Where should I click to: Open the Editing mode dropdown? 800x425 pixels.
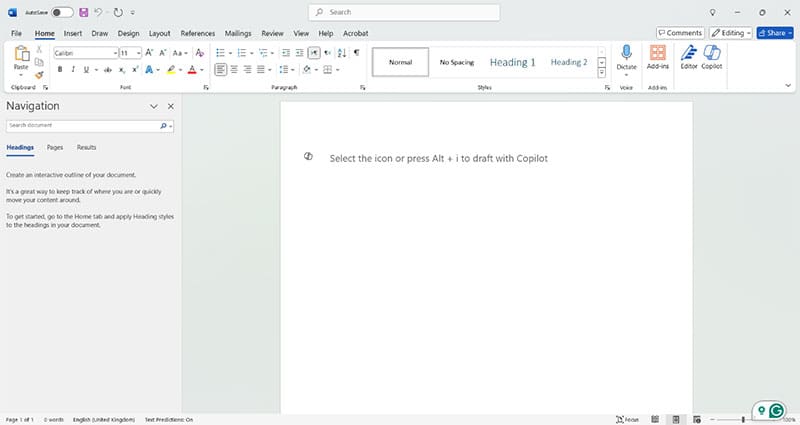(731, 33)
